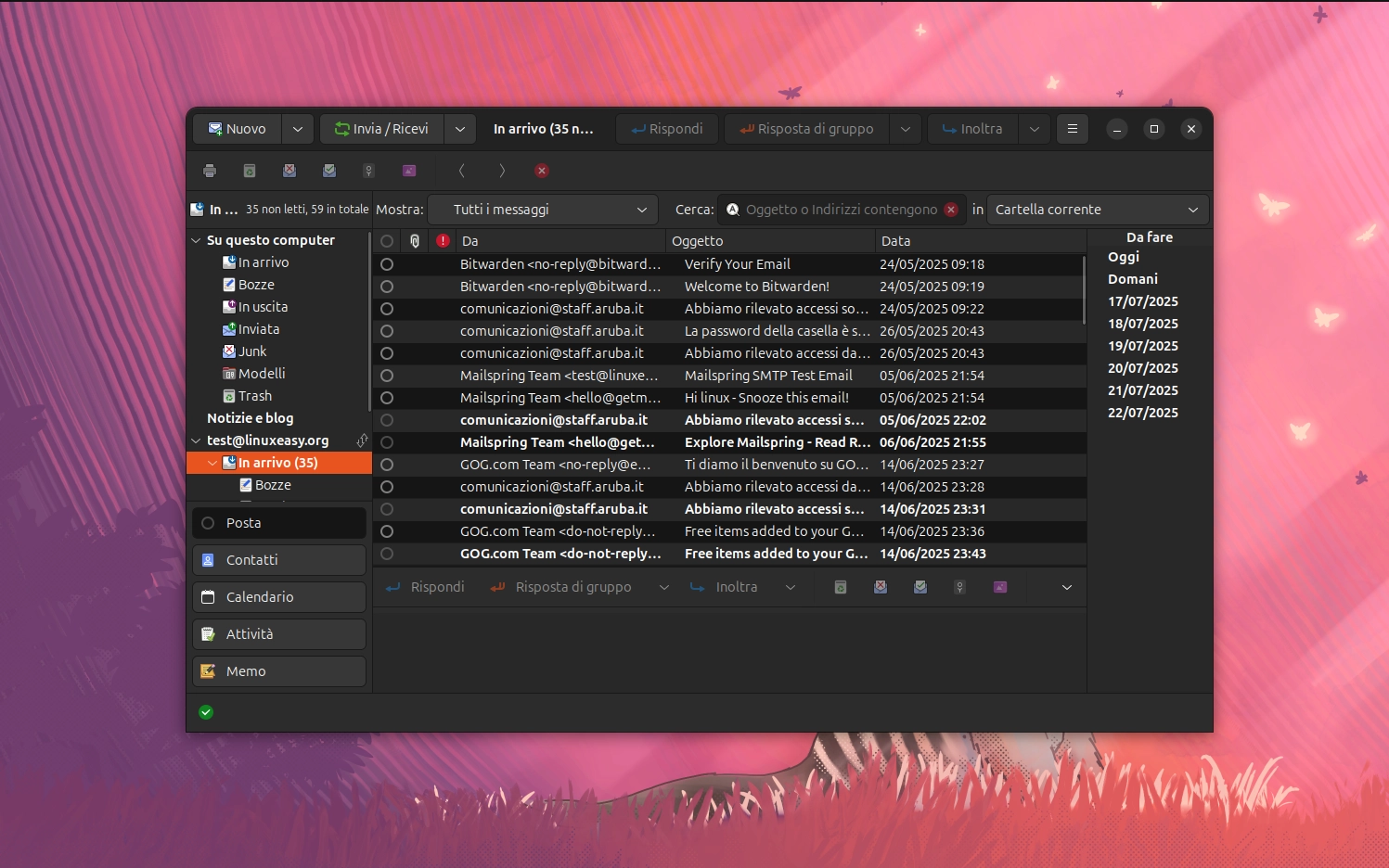Mark the message as junk
Image resolution: width=1389 pixels, height=868 pixels.
coord(289,171)
